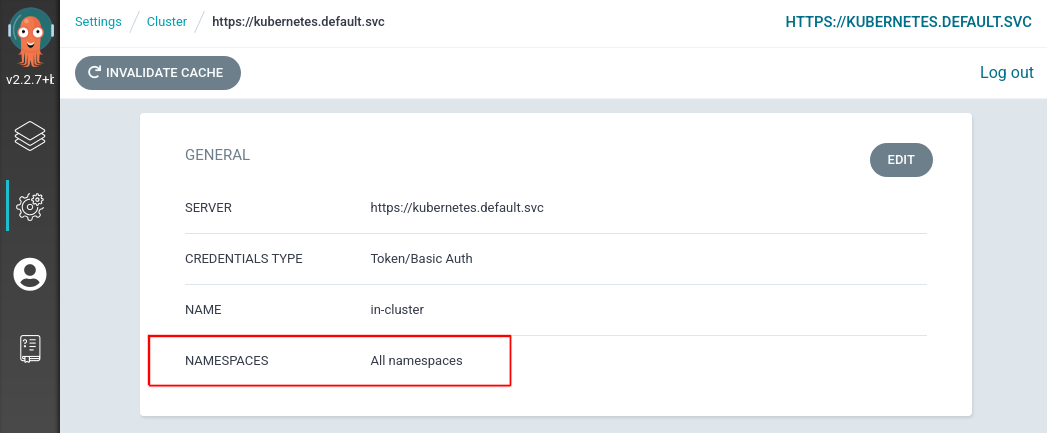
Task: Open the User Info sidebar icon
Action: [30, 274]
